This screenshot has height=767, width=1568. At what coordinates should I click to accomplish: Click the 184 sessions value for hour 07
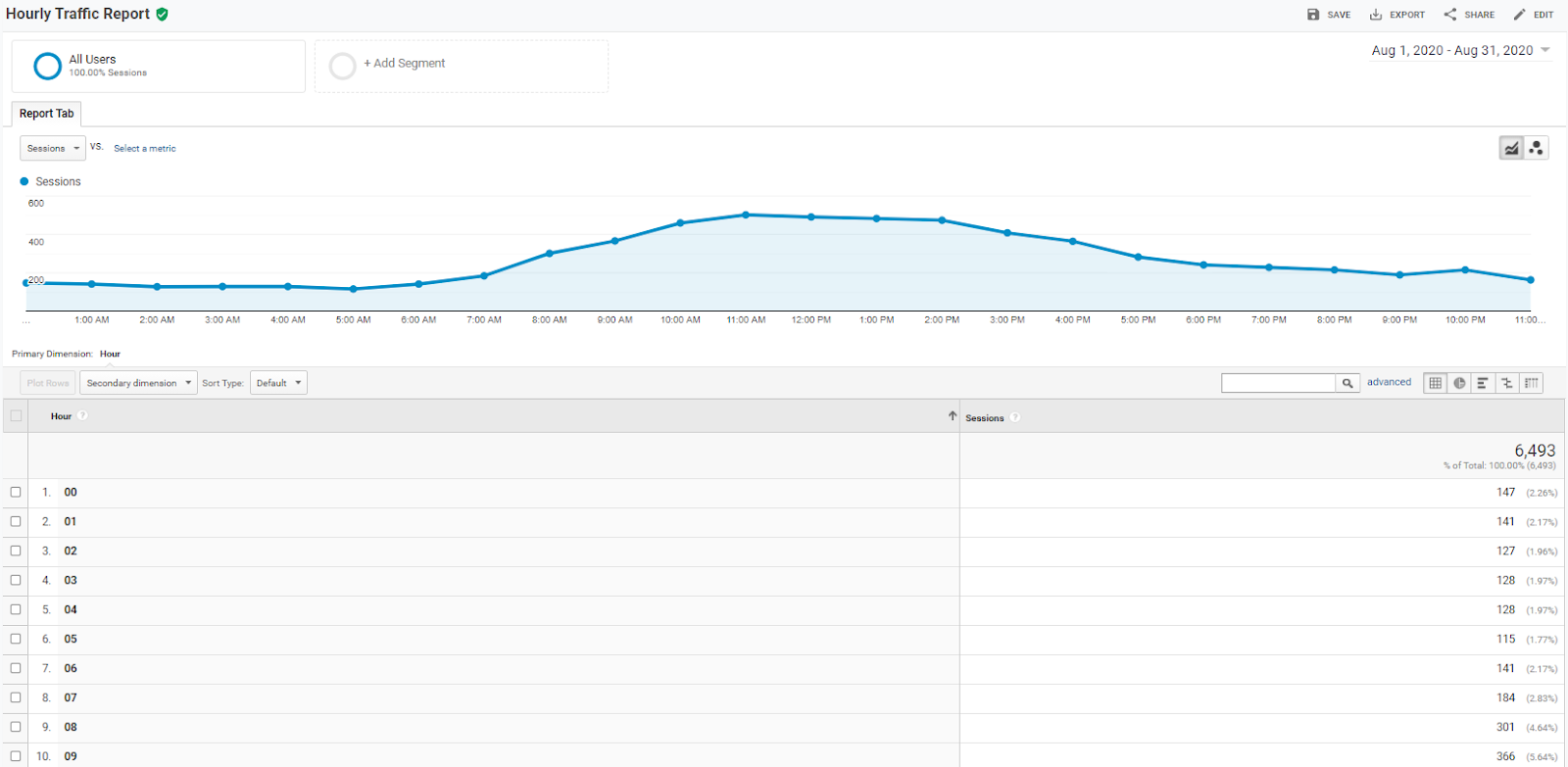click(1505, 697)
